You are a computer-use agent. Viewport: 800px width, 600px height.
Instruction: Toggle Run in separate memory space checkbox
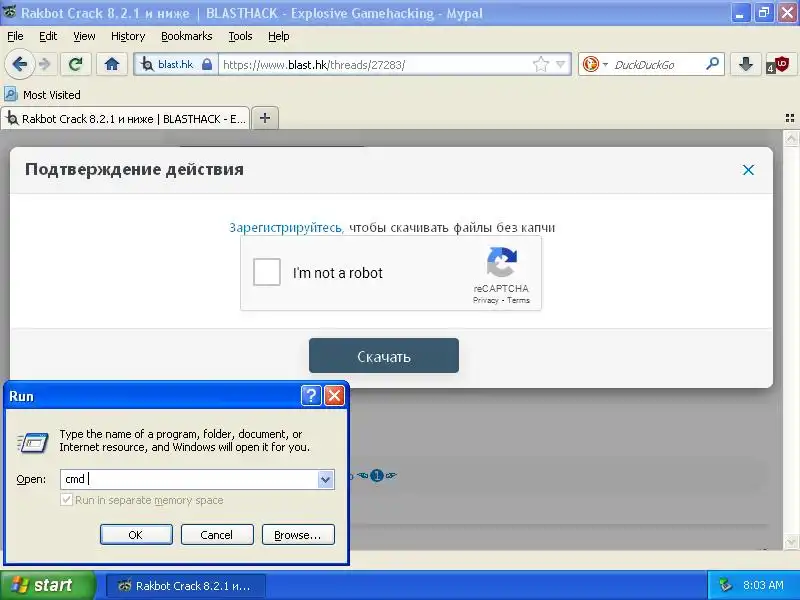pyautogui.click(x=66, y=500)
